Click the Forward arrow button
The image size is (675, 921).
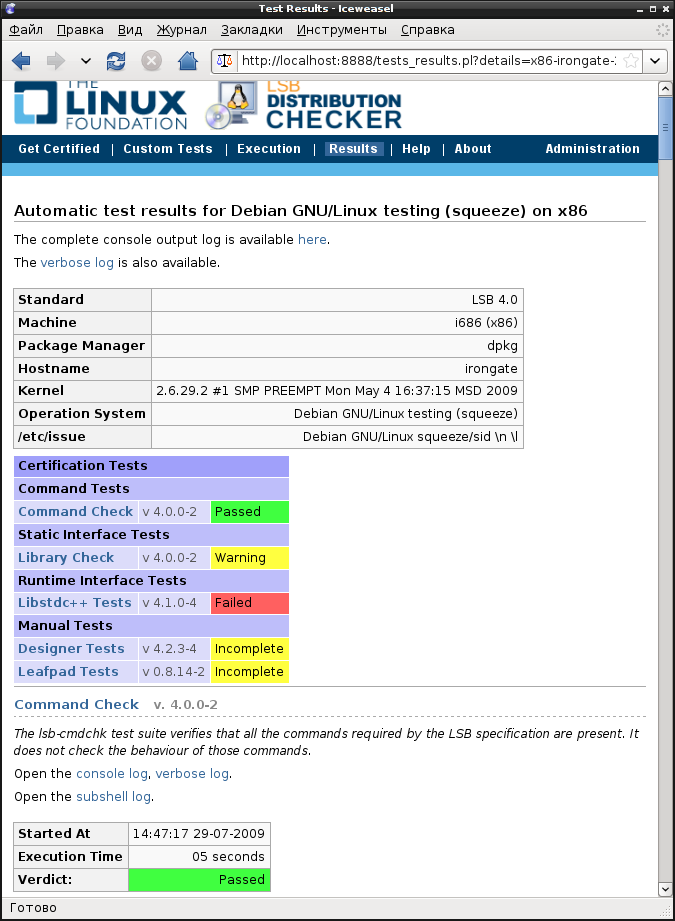[56, 60]
